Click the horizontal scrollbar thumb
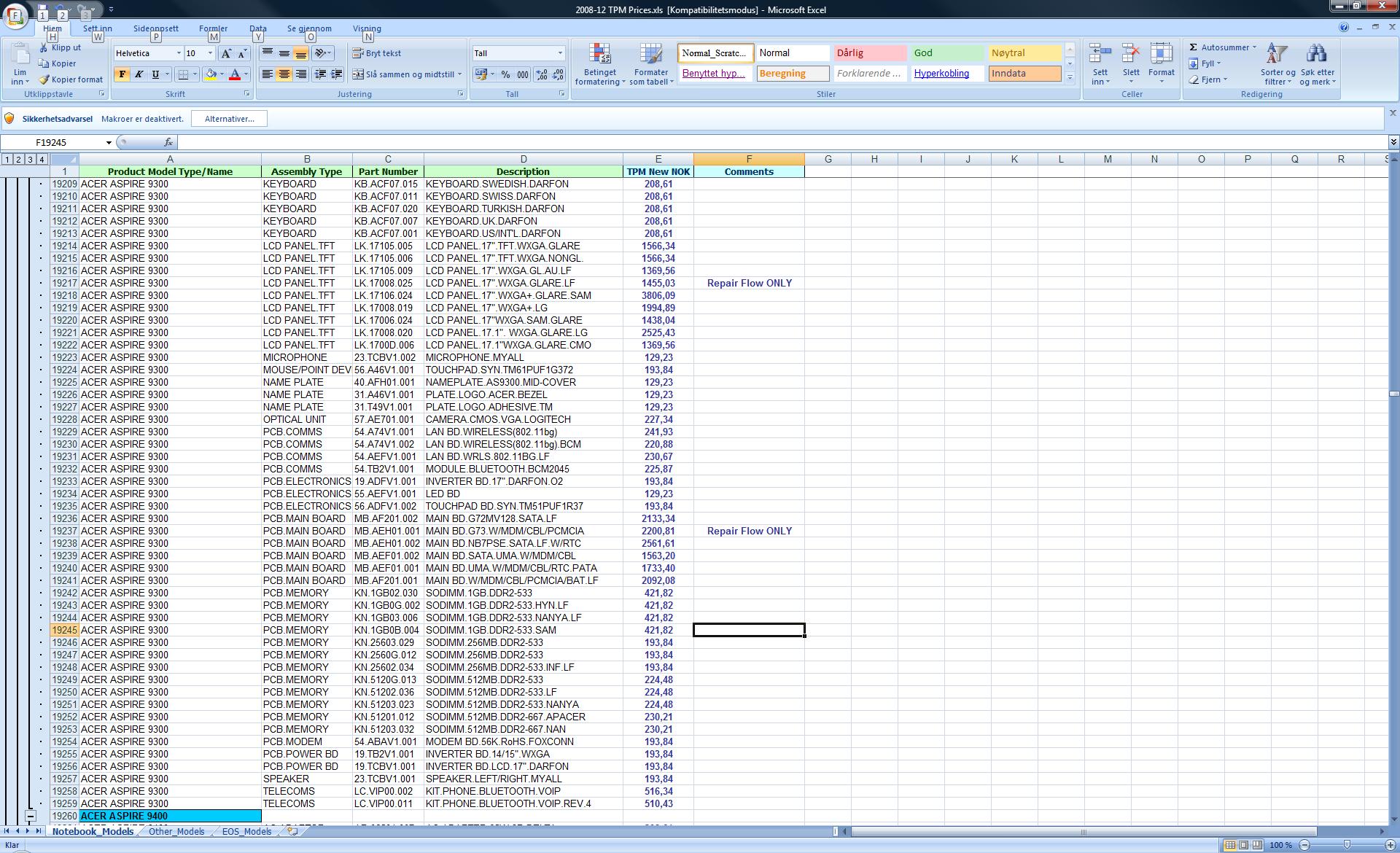The width and height of the screenshot is (1400, 853). tap(1084, 831)
